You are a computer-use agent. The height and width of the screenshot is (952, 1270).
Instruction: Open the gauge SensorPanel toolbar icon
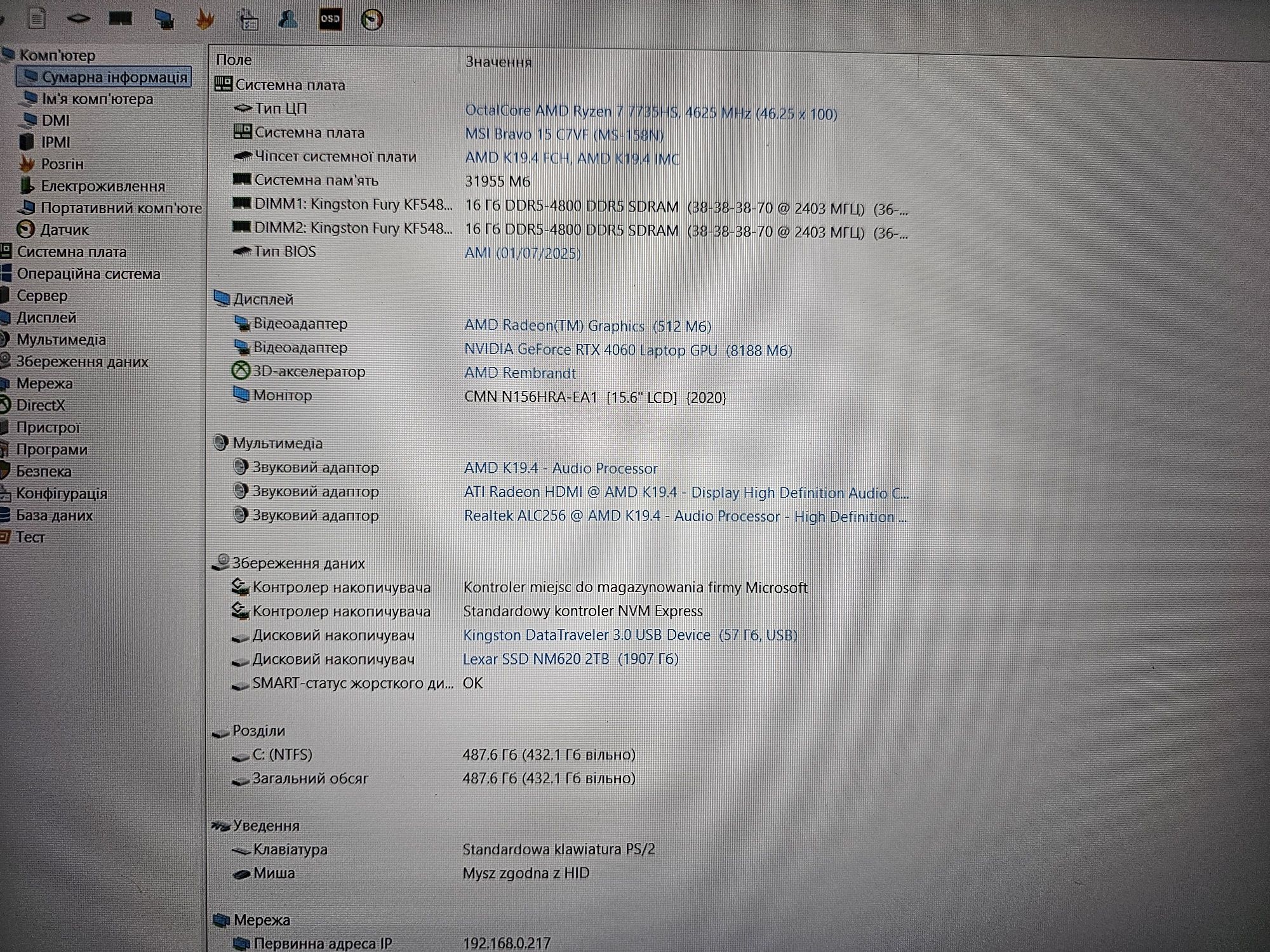pyautogui.click(x=372, y=20)
